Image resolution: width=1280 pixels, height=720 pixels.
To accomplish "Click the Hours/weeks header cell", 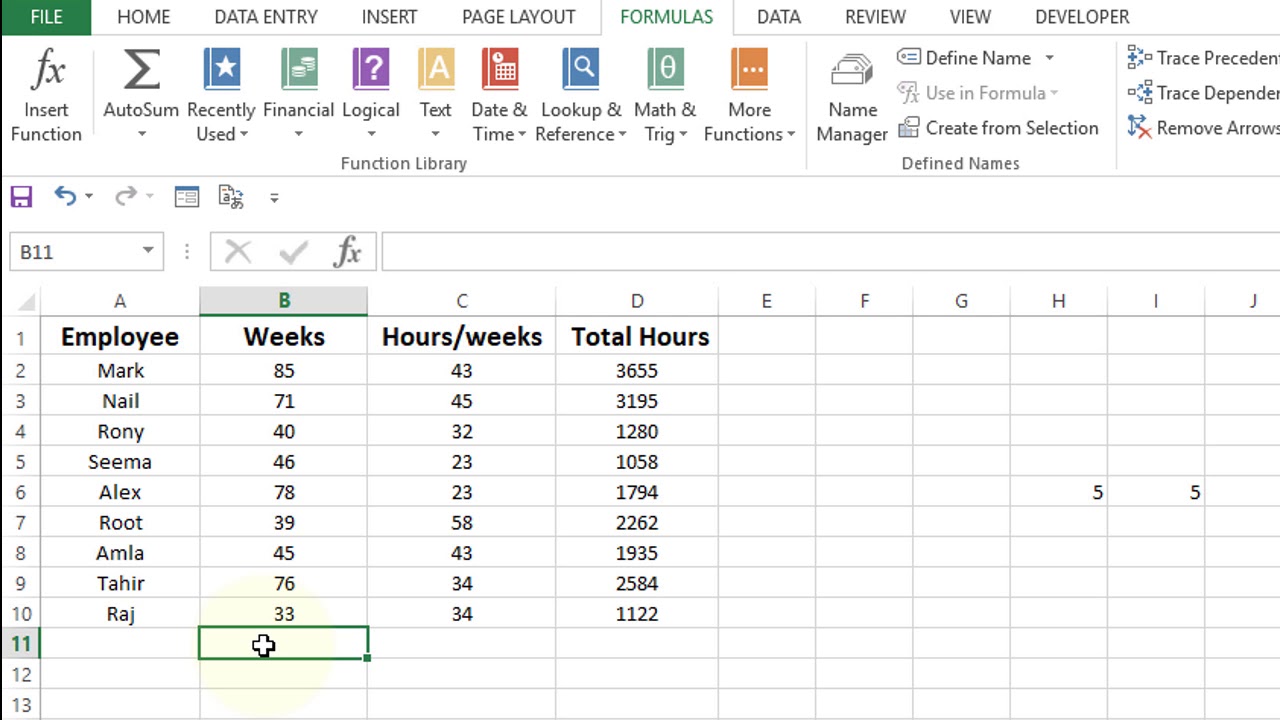I will click(x=461, y=337).
